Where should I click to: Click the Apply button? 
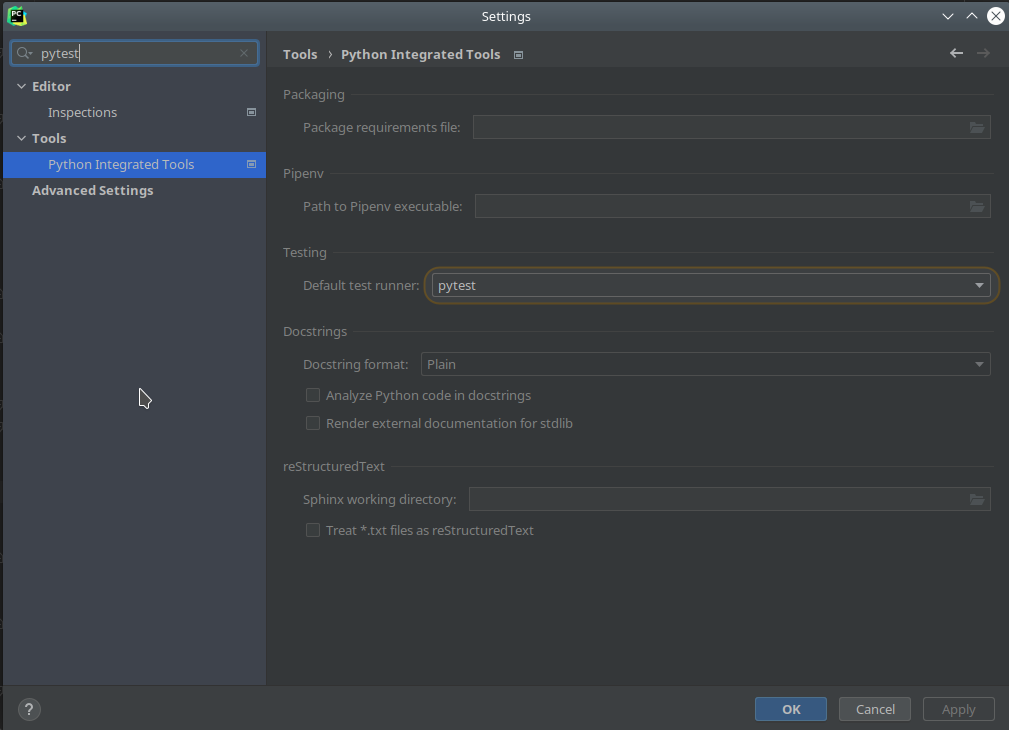959,709
